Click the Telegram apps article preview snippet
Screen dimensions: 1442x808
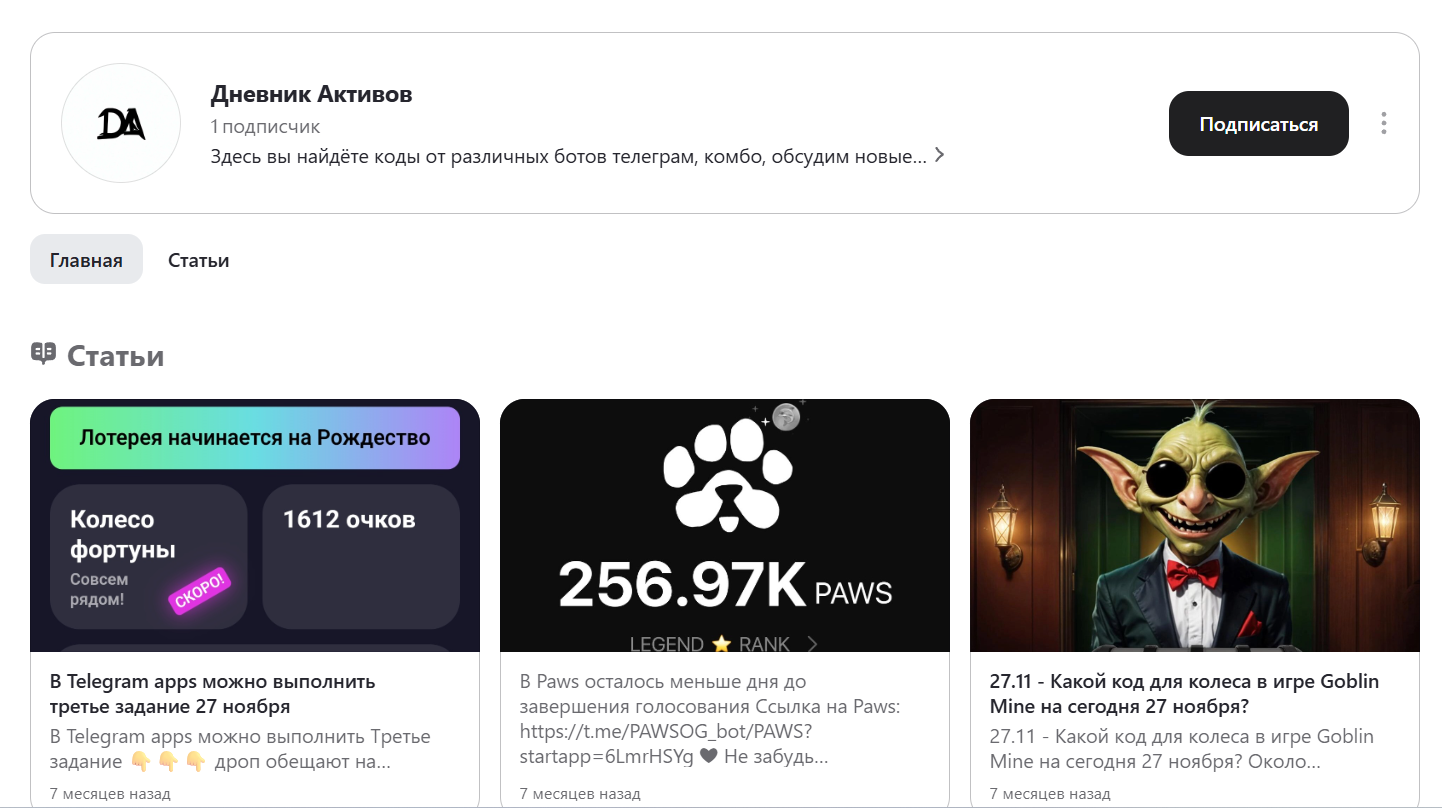coord(240,749)
